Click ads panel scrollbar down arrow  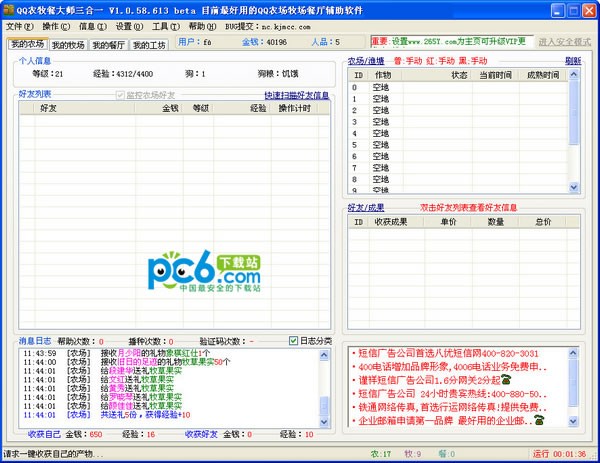click(573, 421)
